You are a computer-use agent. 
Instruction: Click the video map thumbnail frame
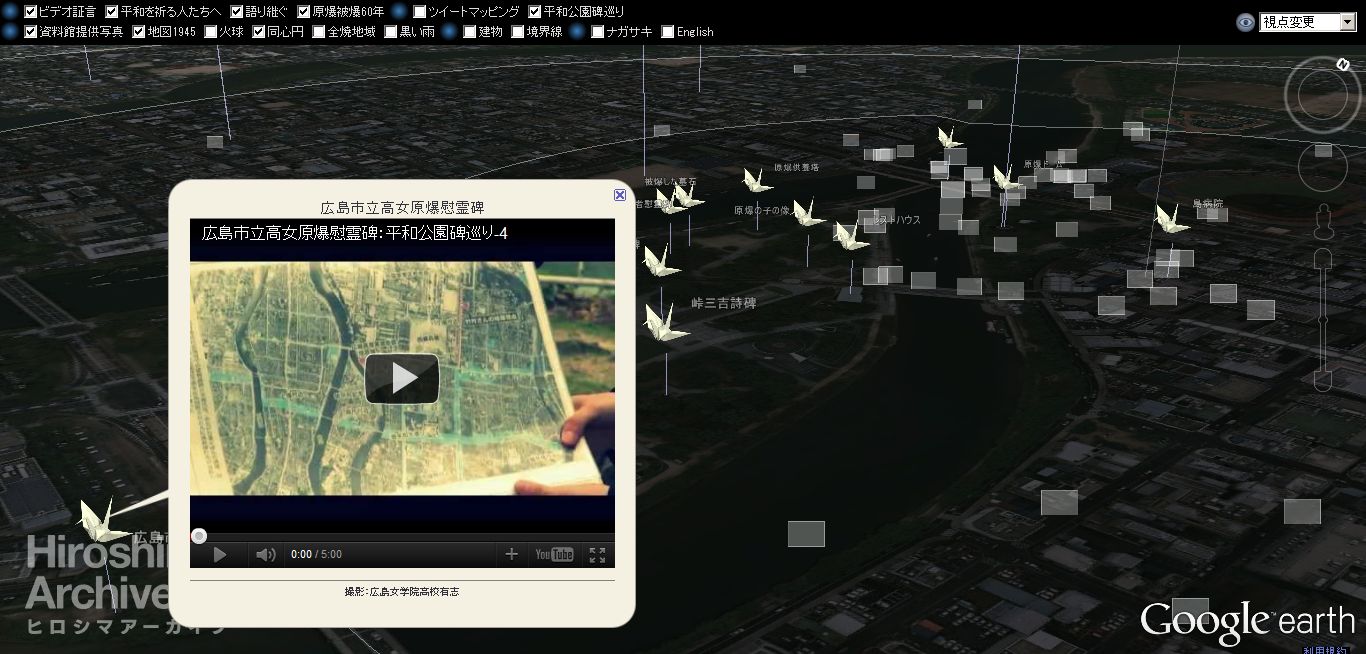tap(402, 379)
